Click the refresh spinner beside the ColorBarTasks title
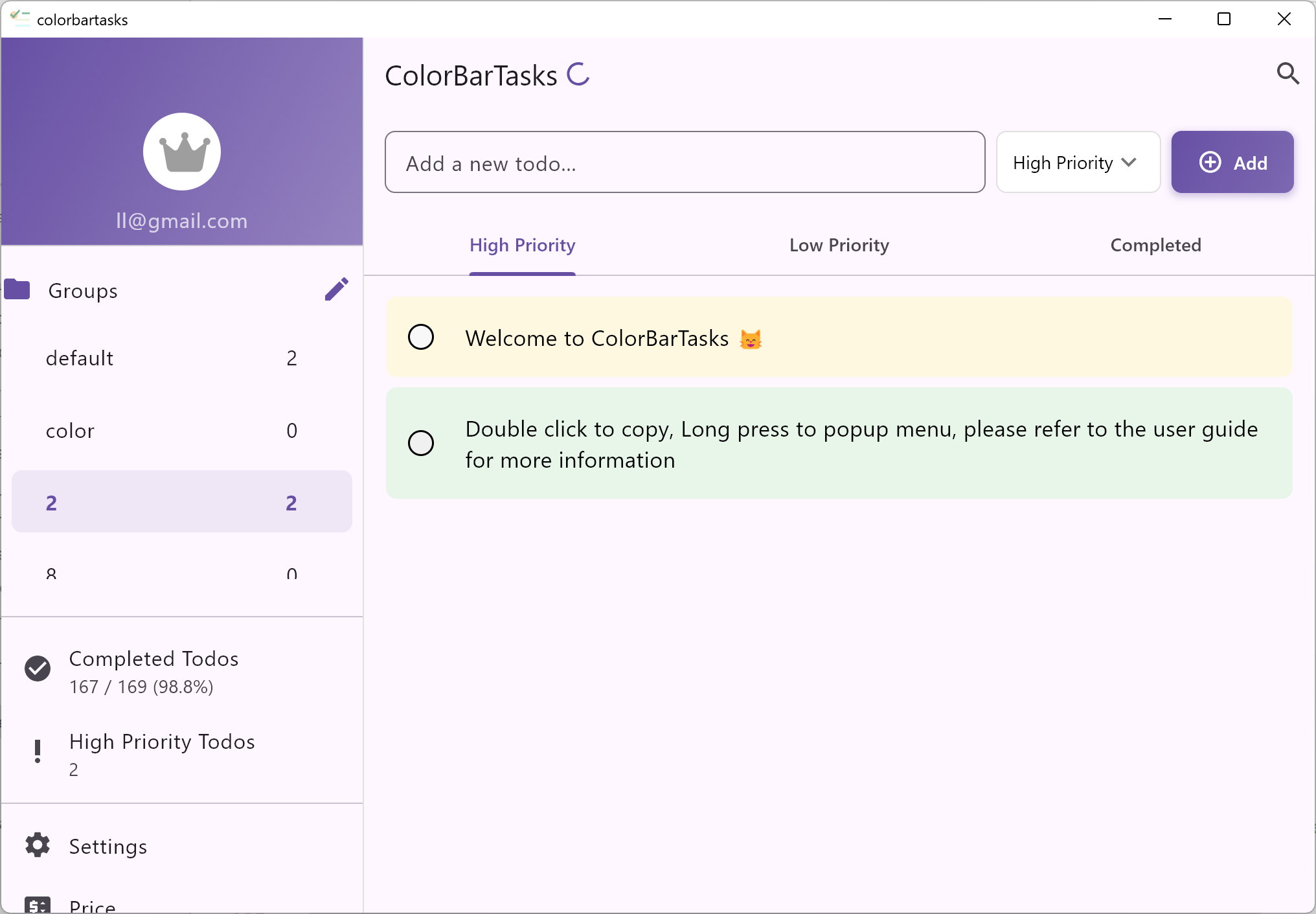 (x=578, y=74)
